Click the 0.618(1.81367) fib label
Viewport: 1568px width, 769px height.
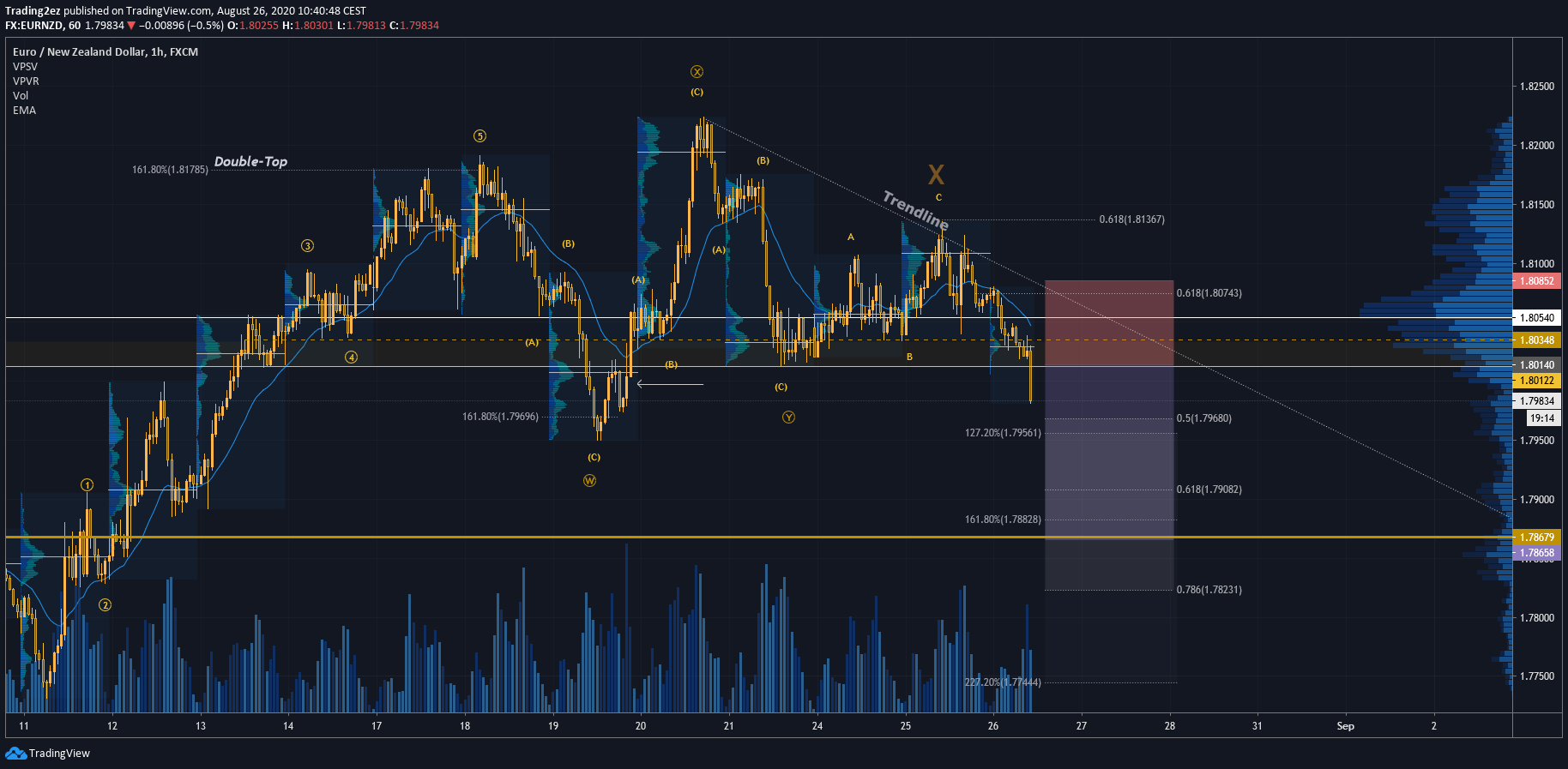point(1132,219)
